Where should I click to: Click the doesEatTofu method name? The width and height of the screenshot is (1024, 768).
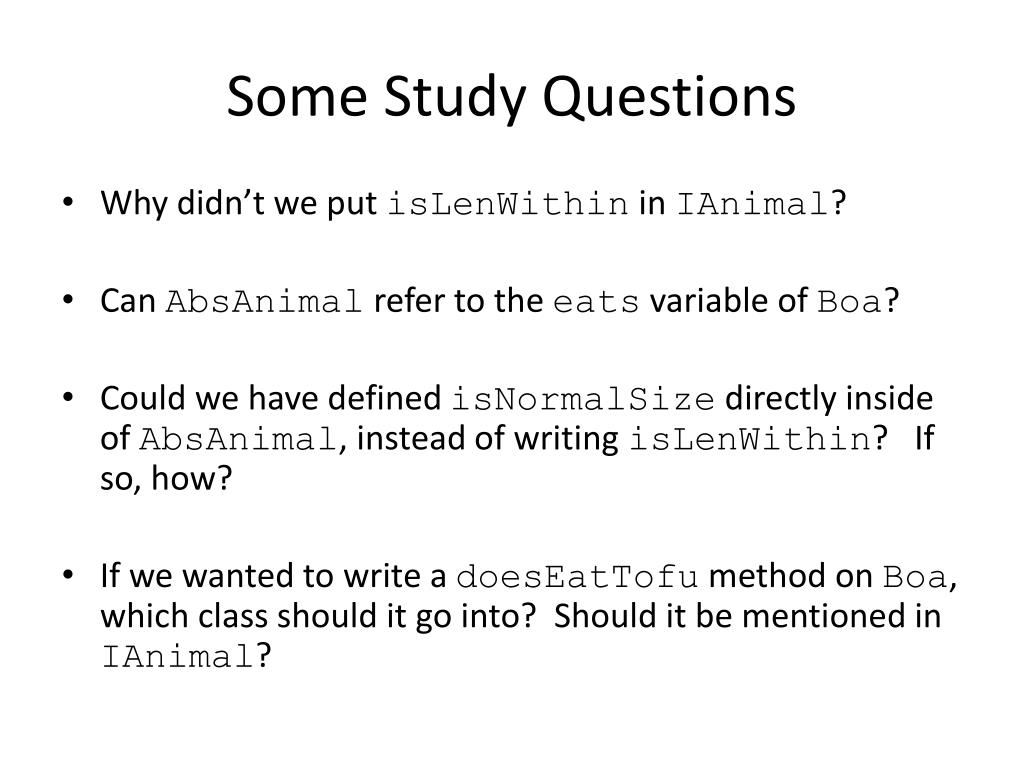coord(577,577)
